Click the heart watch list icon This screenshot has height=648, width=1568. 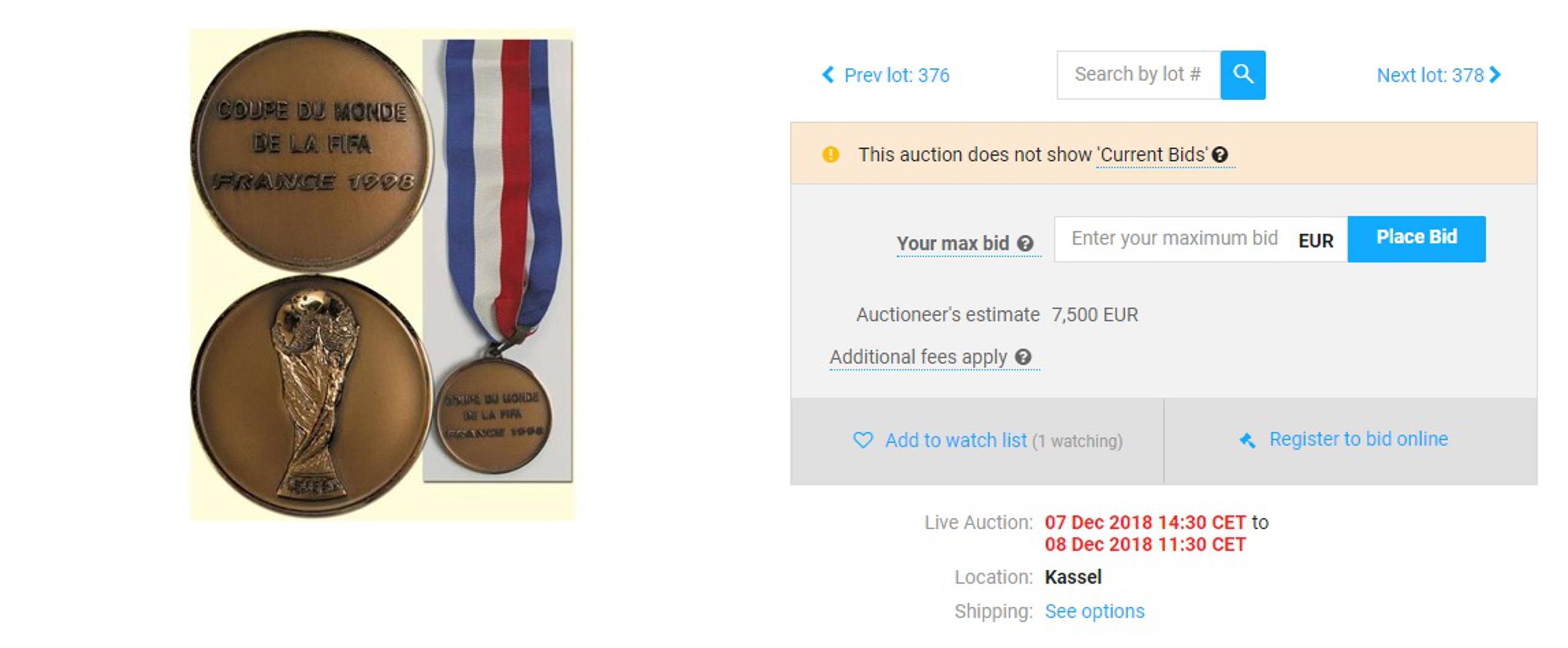click(x=863, y=440)
